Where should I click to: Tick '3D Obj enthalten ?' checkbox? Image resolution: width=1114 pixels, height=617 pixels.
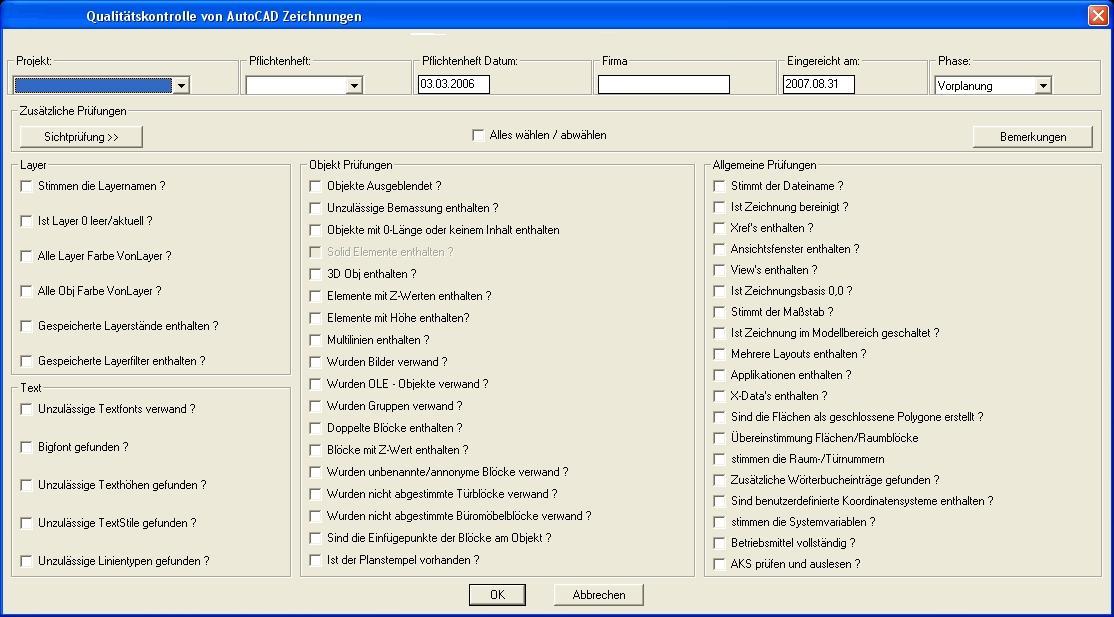pyautogui.click(x=316, y=274)
